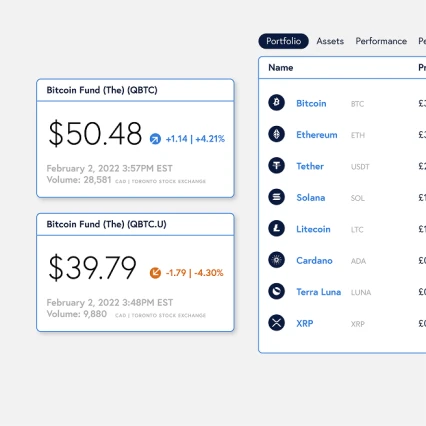Switch to the Assets tab
This screenshot has width=426, height=426.
(x=330, y=41)
